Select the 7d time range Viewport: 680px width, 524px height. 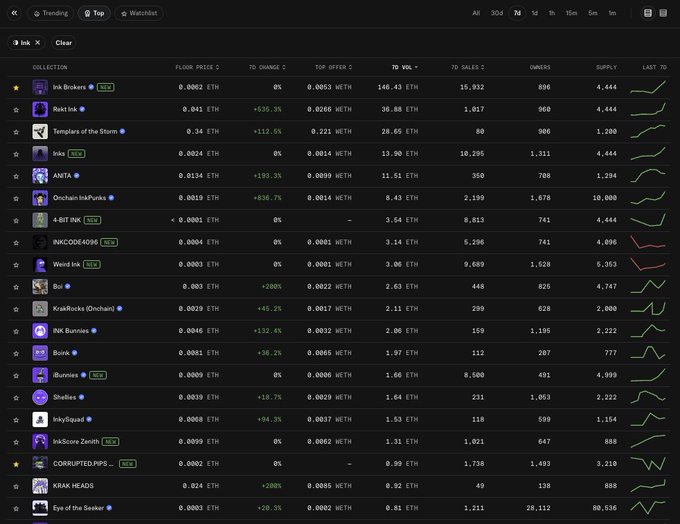point(517,13)
